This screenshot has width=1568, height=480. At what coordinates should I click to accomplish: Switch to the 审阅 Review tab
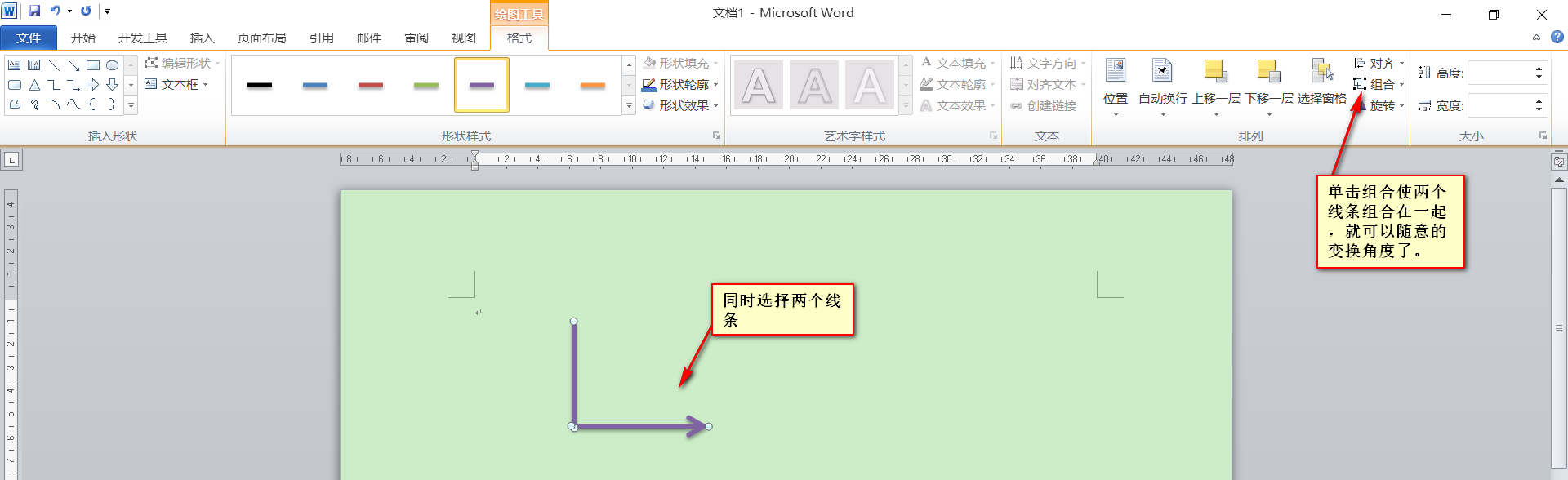click(416, 38)
